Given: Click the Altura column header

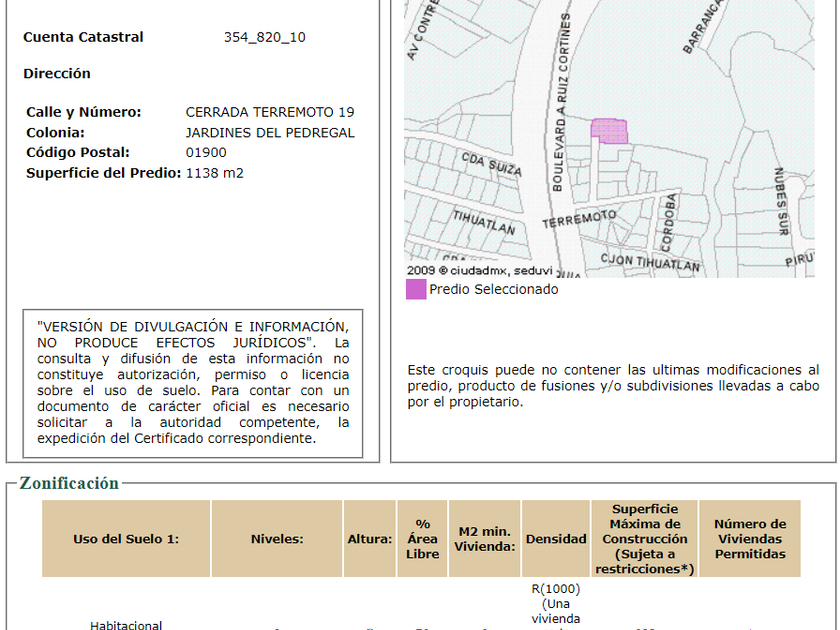Looking at the screenshot, I should [x=370, y=539].
